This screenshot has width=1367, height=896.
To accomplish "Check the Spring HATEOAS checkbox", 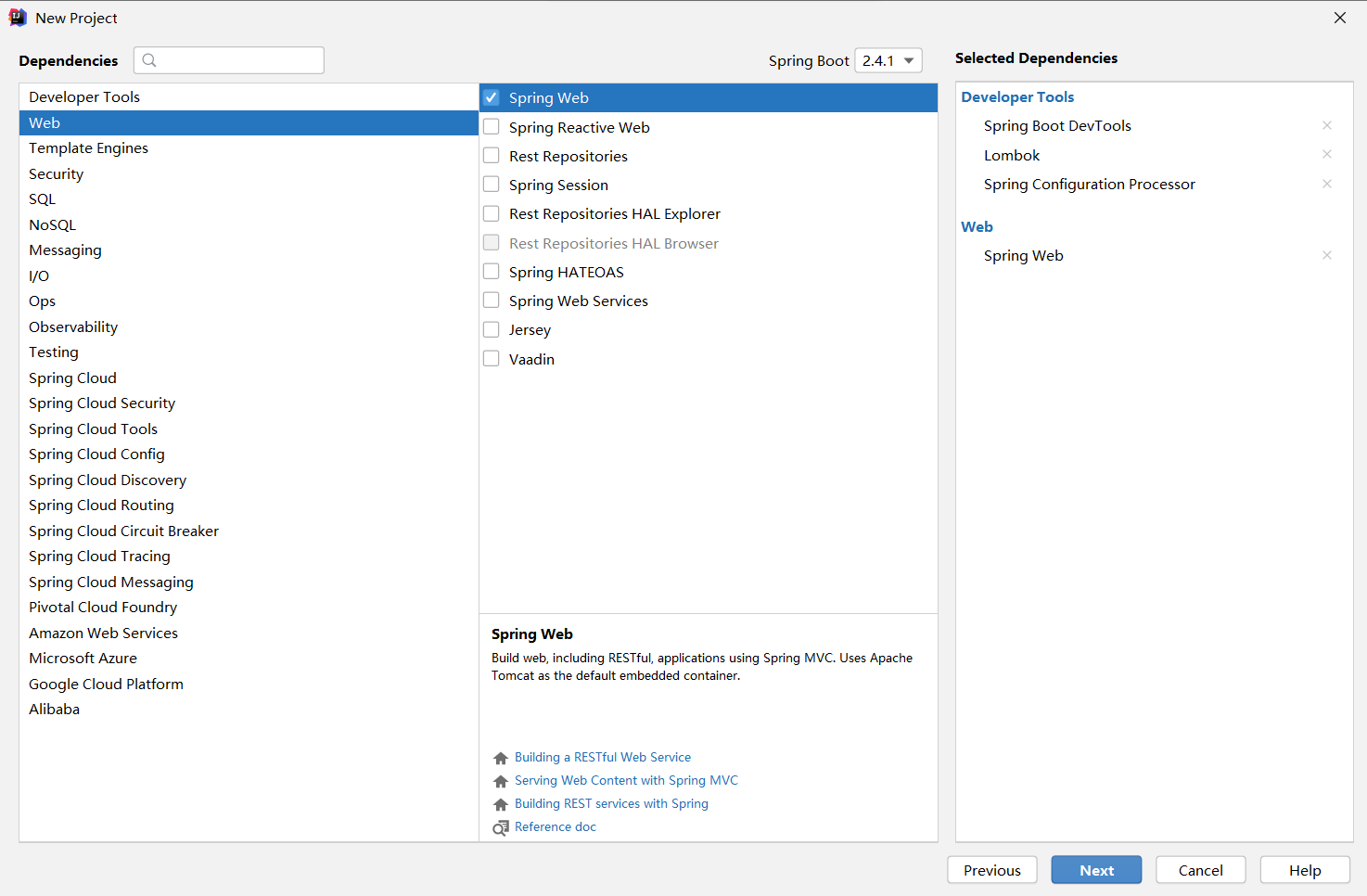I will pos(492,272).
